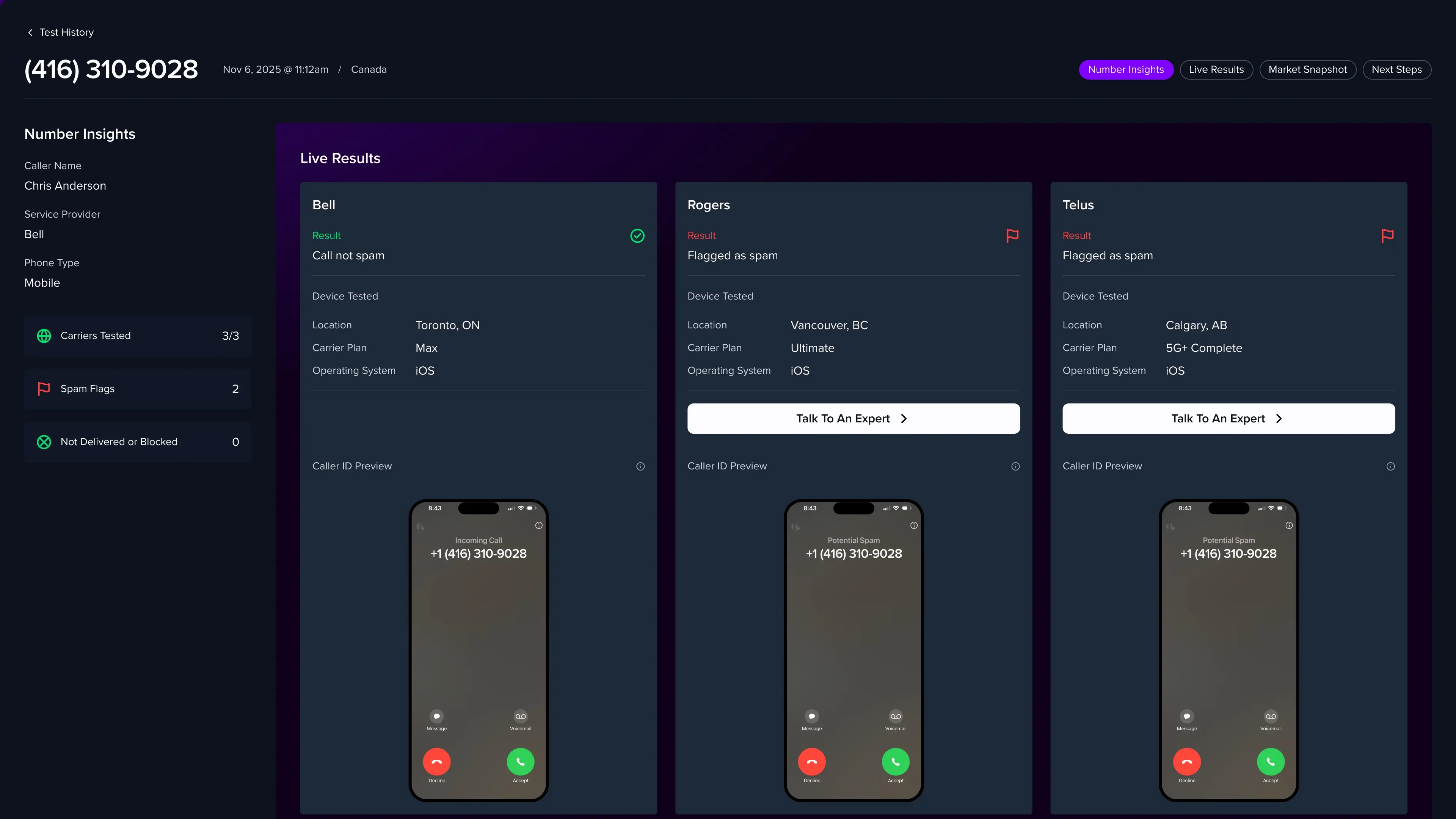
Task: Select the Carriers Tested 3/3 stat card
Action: coord(138,336)
